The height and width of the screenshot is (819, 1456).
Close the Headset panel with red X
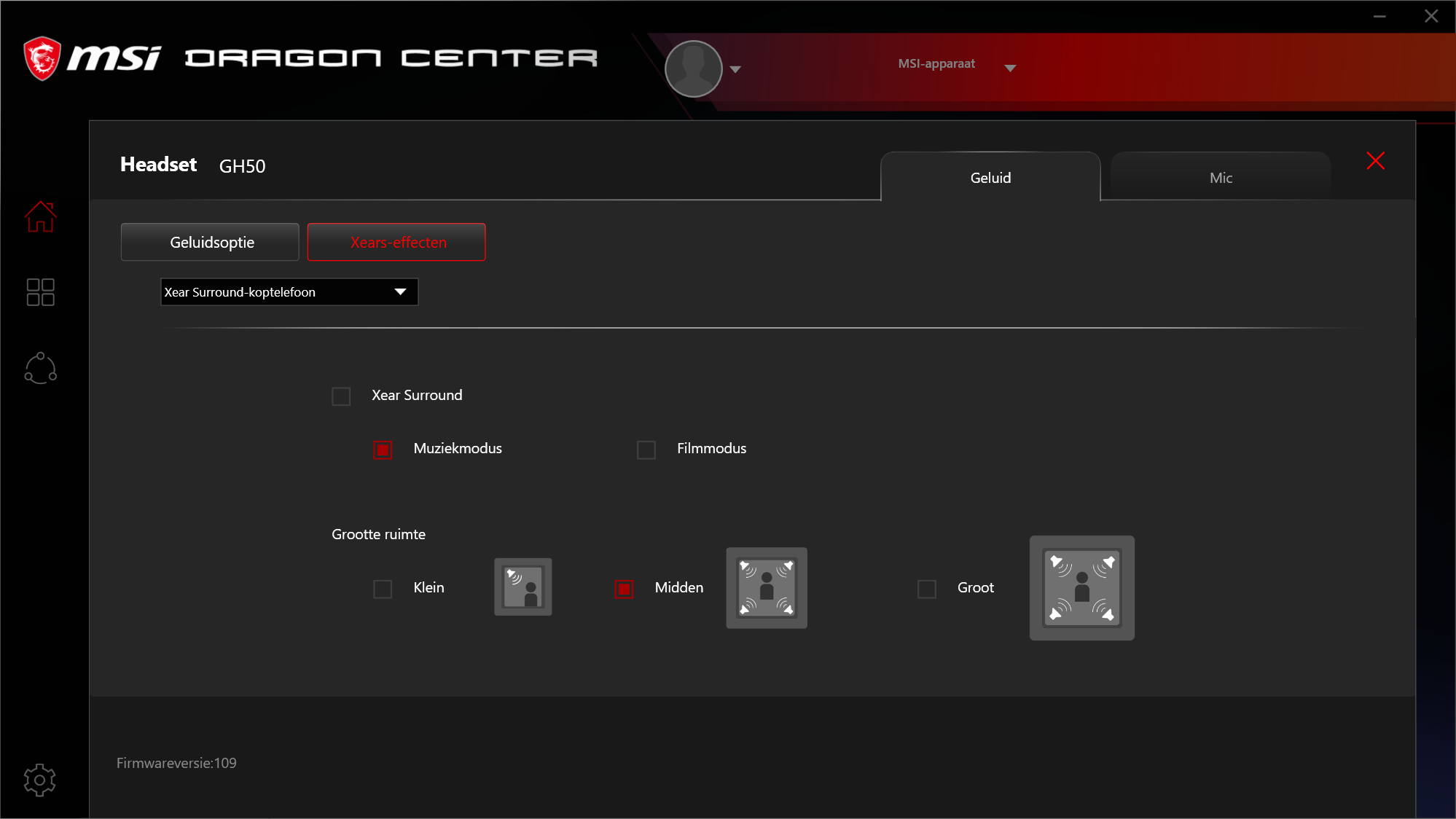(x=1375, y=161)
